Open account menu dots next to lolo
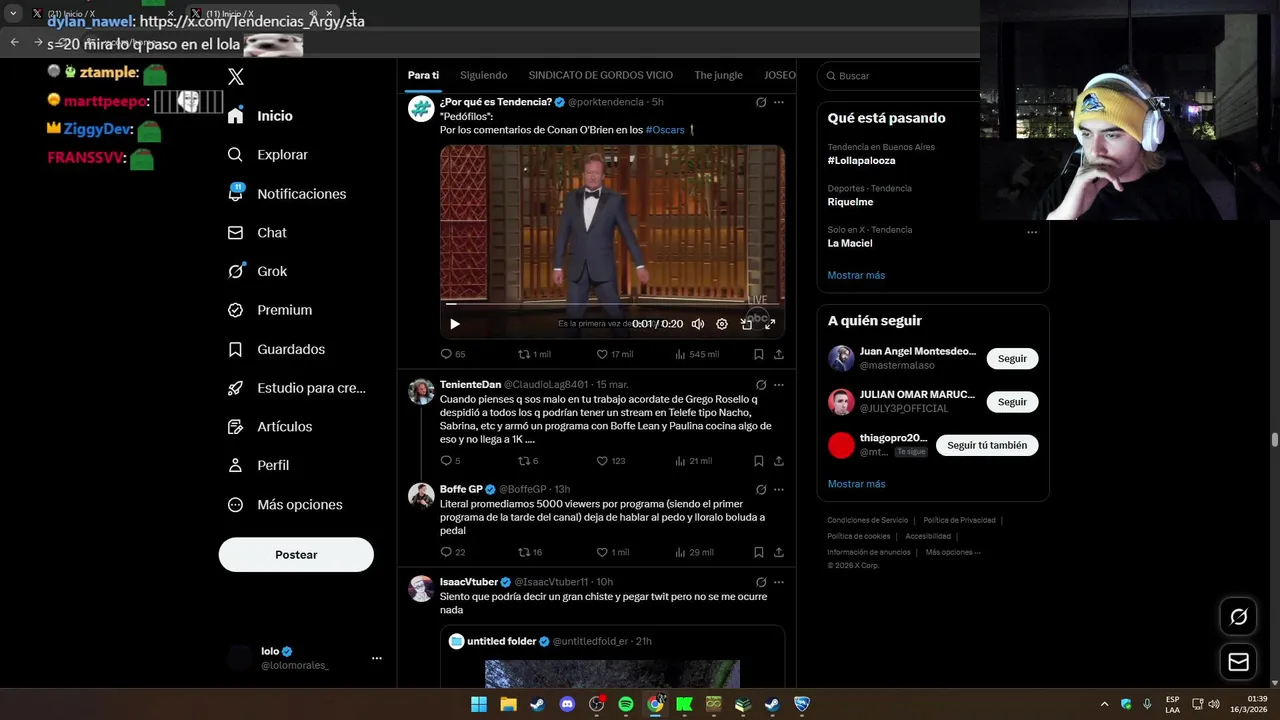Screen dimensions: 1280x720 click(377, 658)
